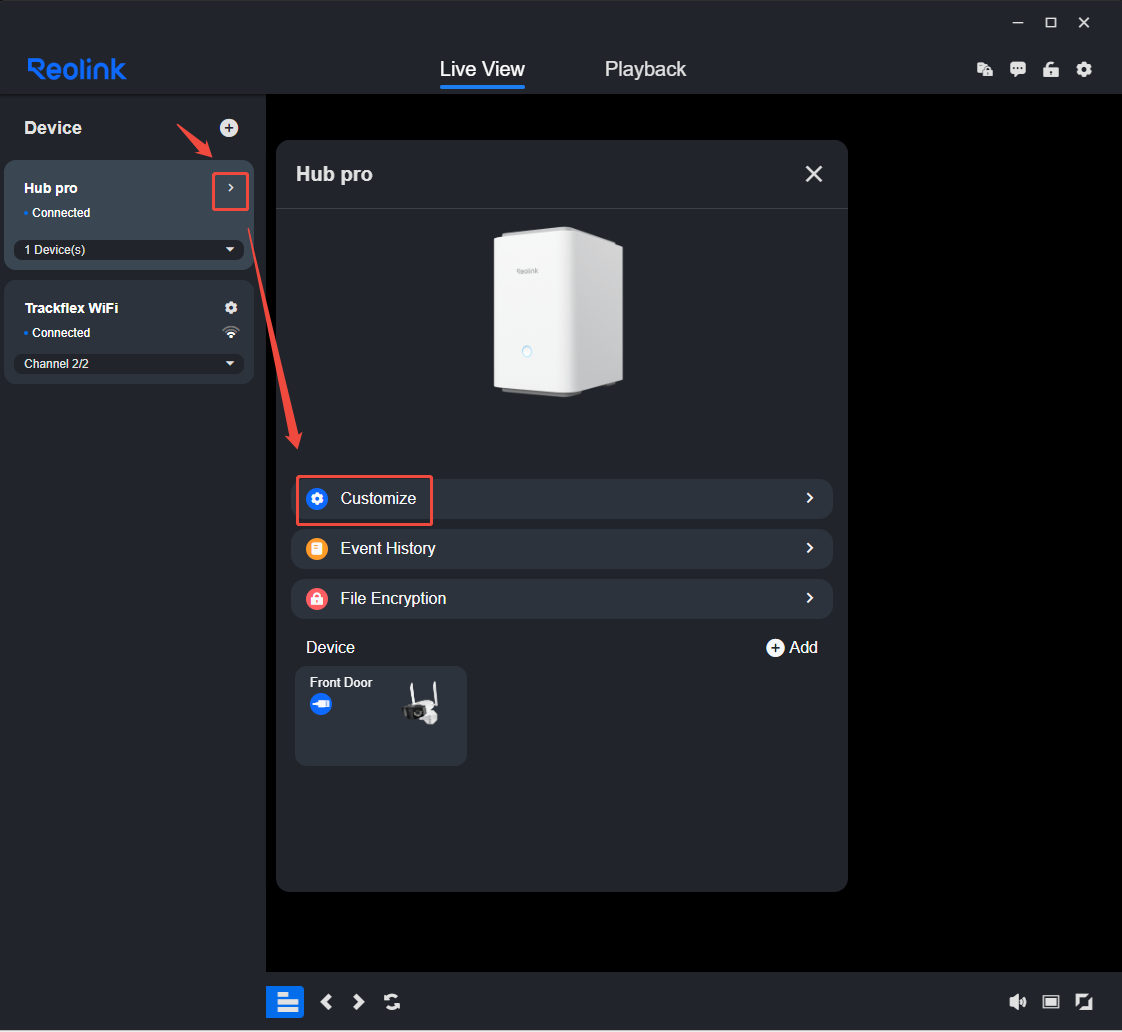Open the chat message icon in header

(1018, 69)
